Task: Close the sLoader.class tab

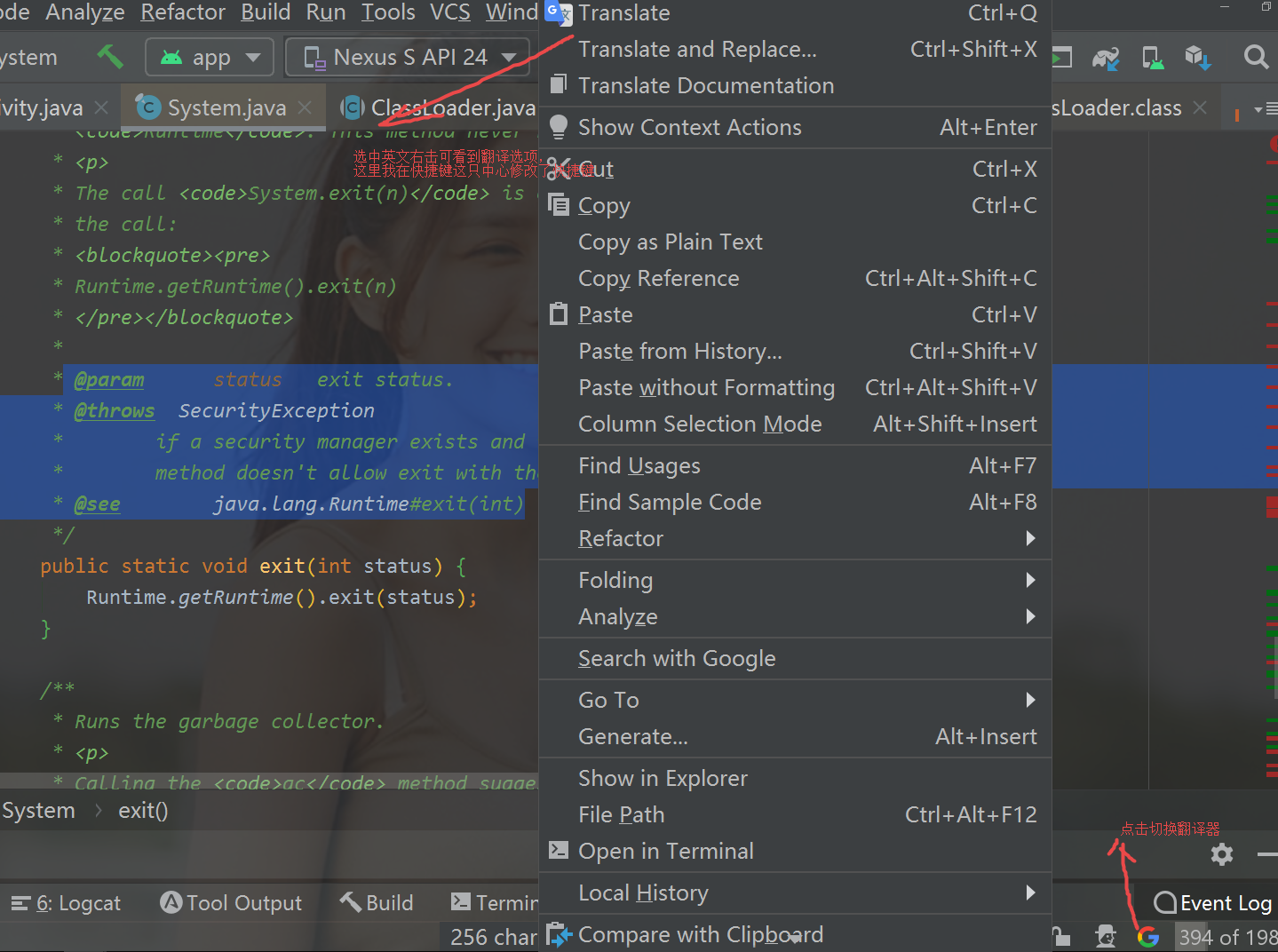Action: [x=1200, y=107]
